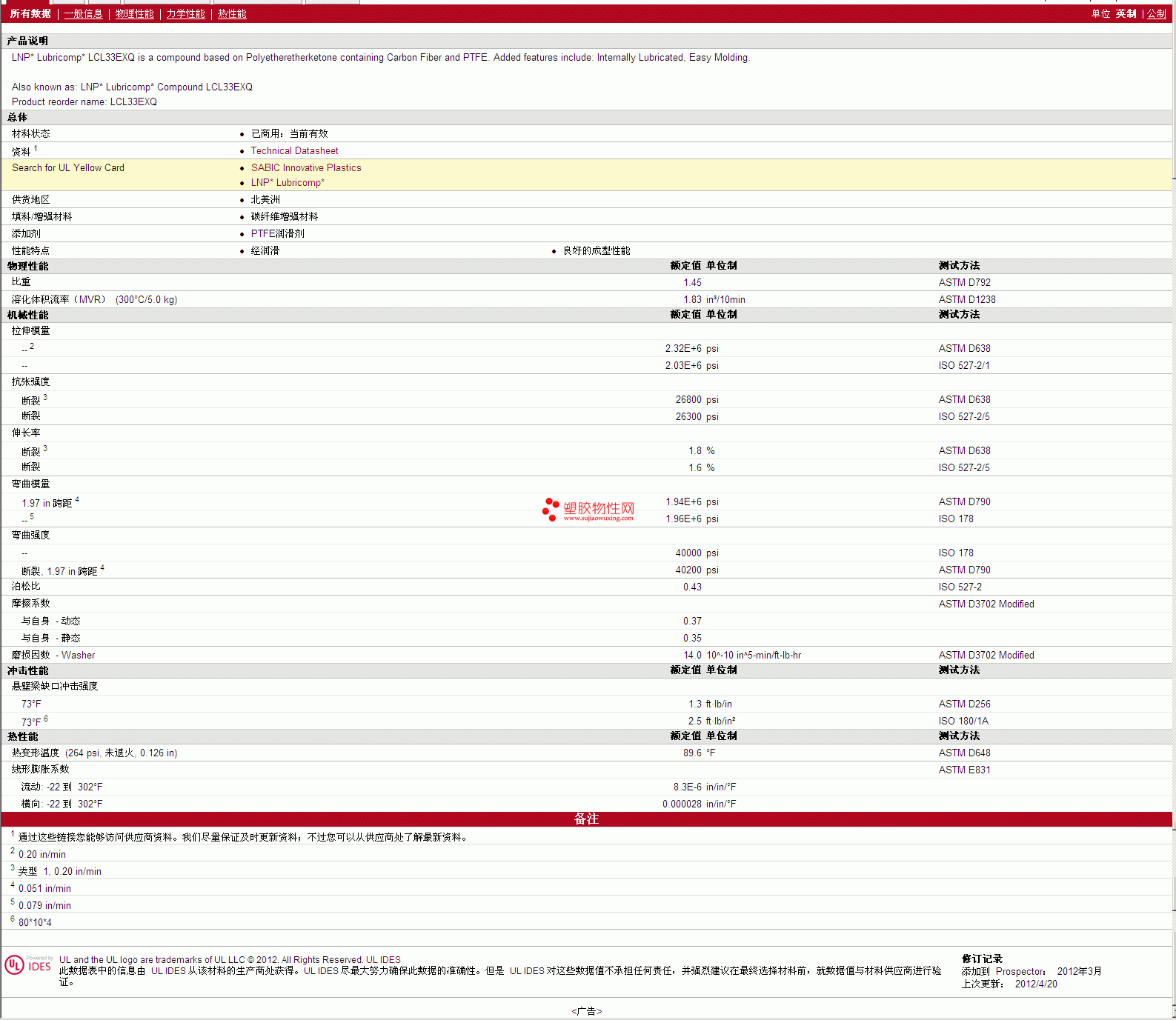
Task: Select footnote 5 text 0.079 in/min
Action: point(44,905)
